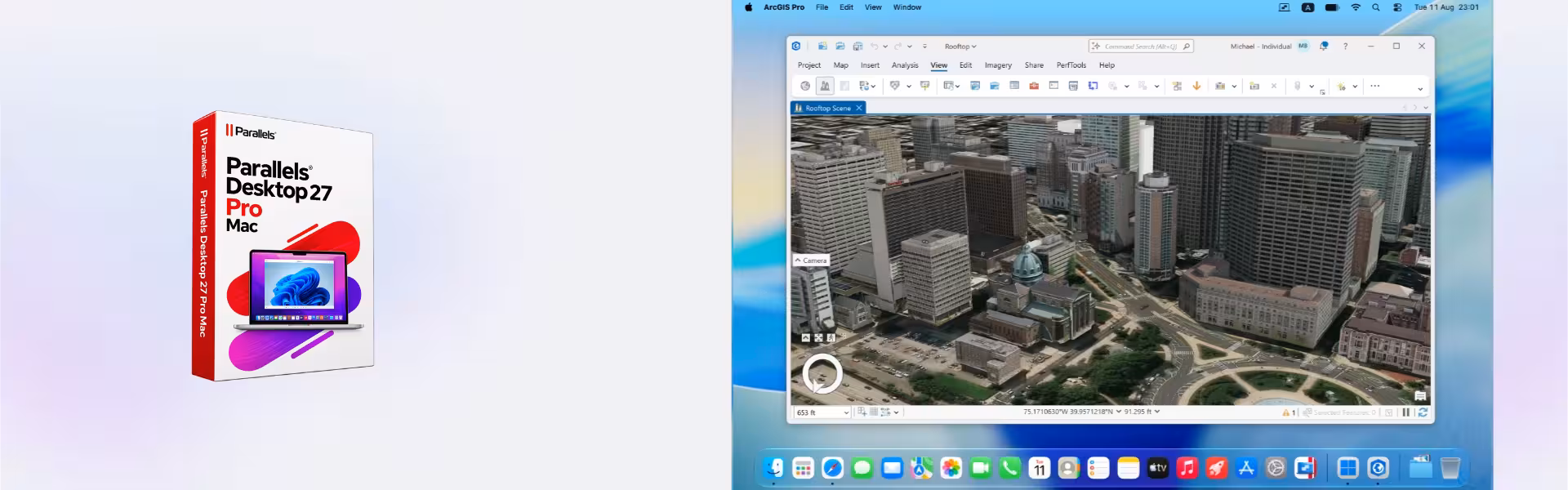Screen dimensions: 1568x490
Task: Click the orange downward arrow ribbon icon
Action: [x=1196, y=86]
